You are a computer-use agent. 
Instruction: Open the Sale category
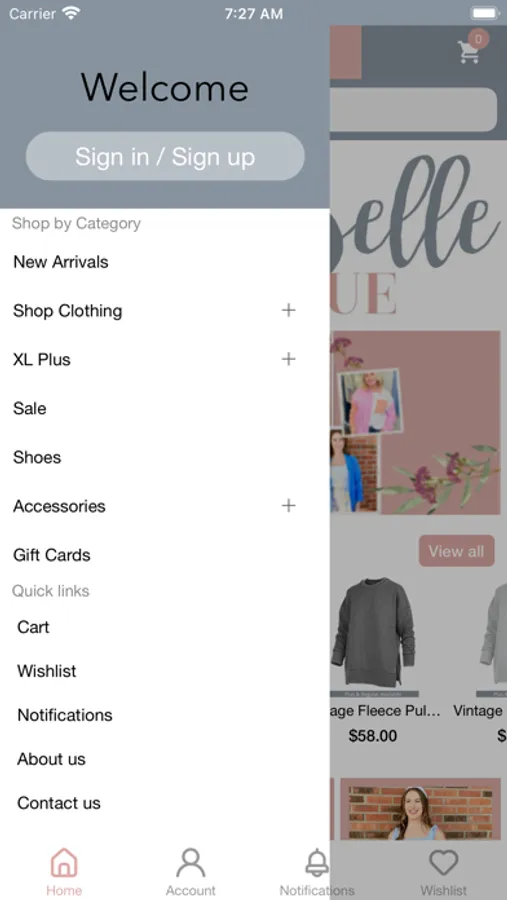[x=29, y=408]
